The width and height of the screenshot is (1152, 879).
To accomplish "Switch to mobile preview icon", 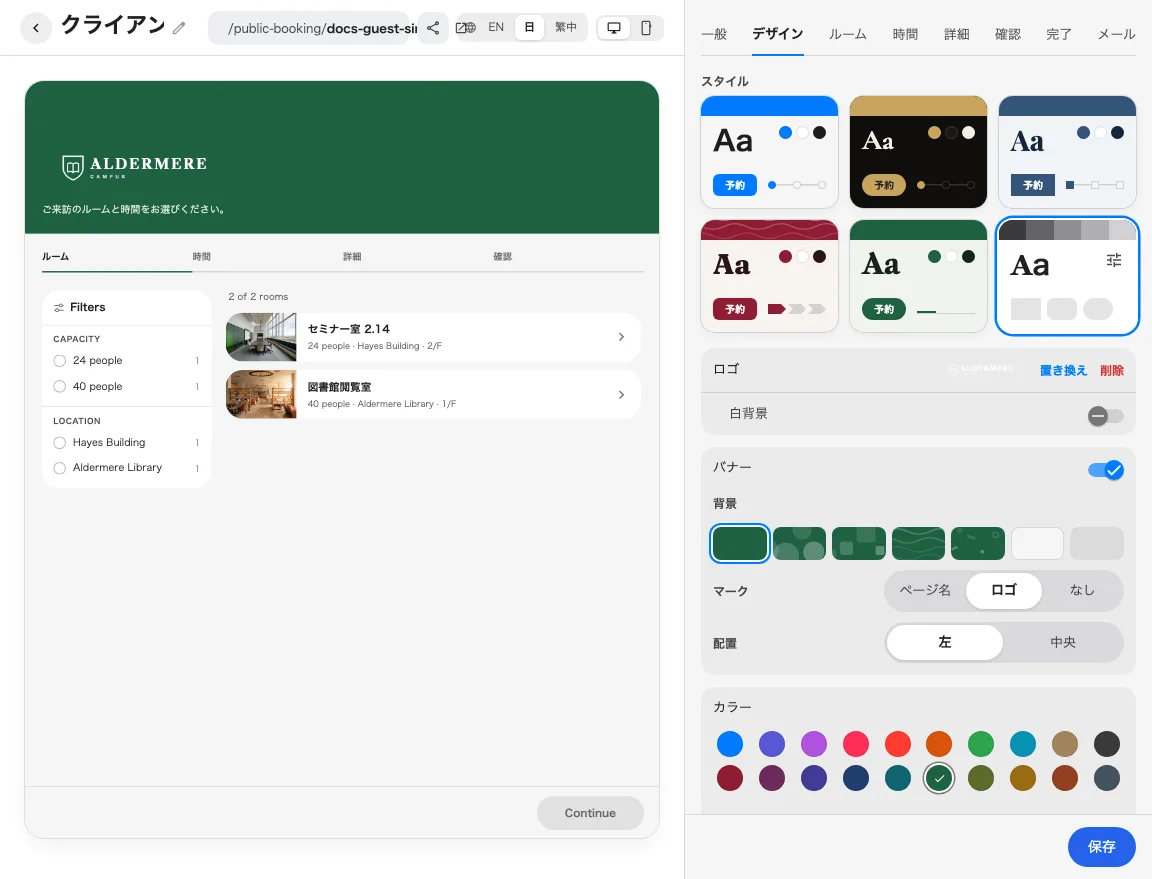I will 646,28.
